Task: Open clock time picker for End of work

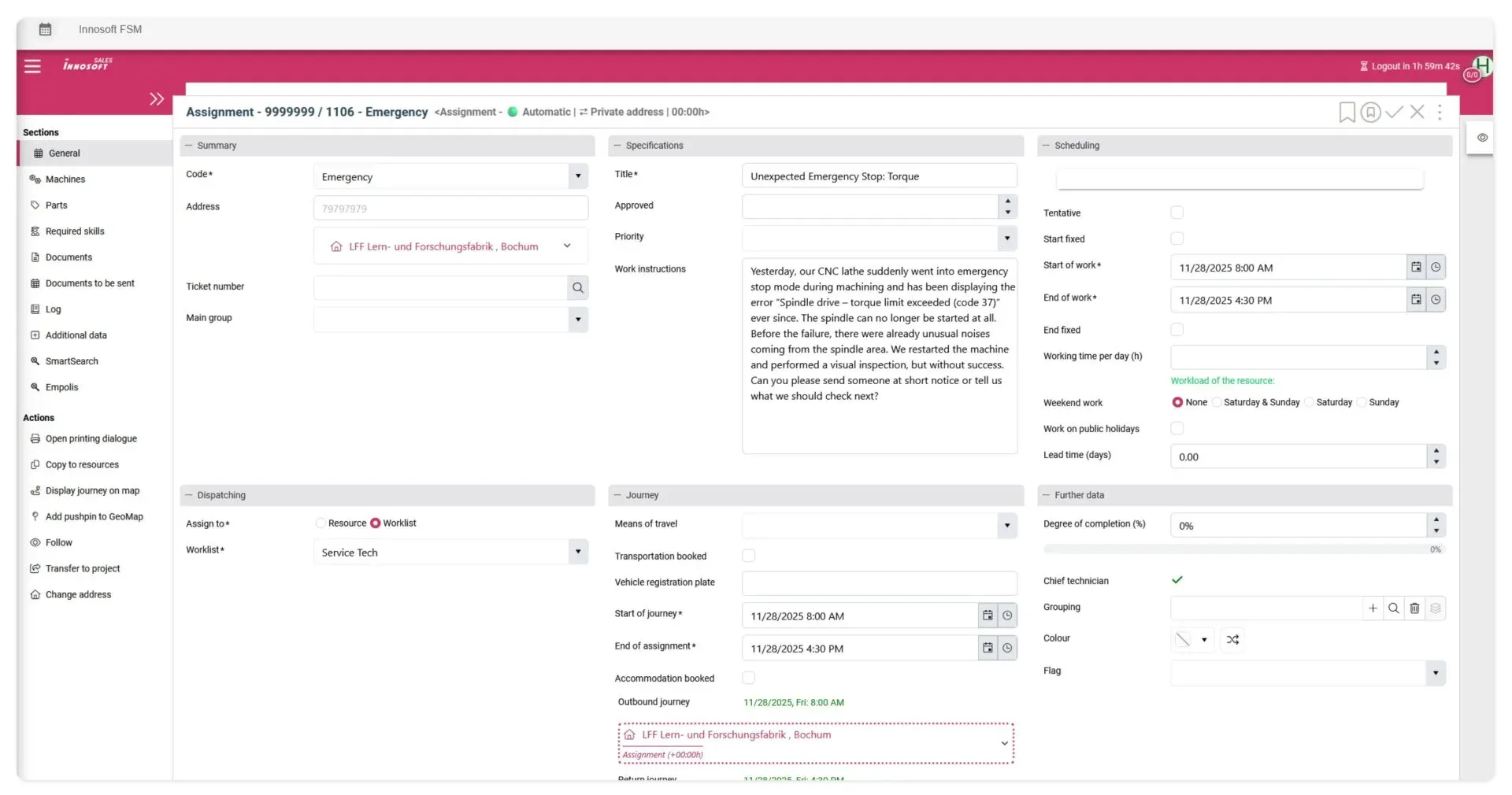Action: coord(1436,300)
